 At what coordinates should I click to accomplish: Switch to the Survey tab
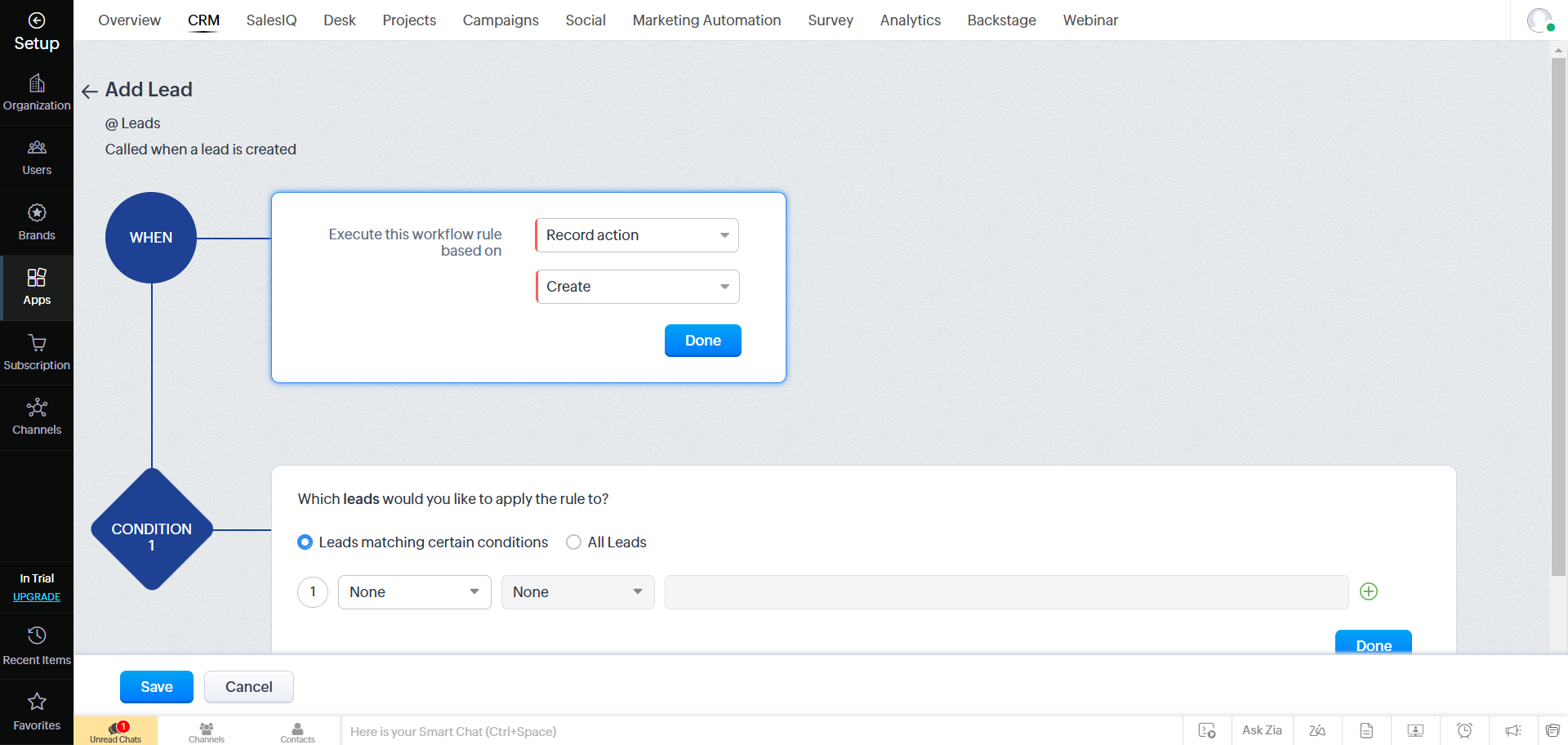[x=831, y=20]
